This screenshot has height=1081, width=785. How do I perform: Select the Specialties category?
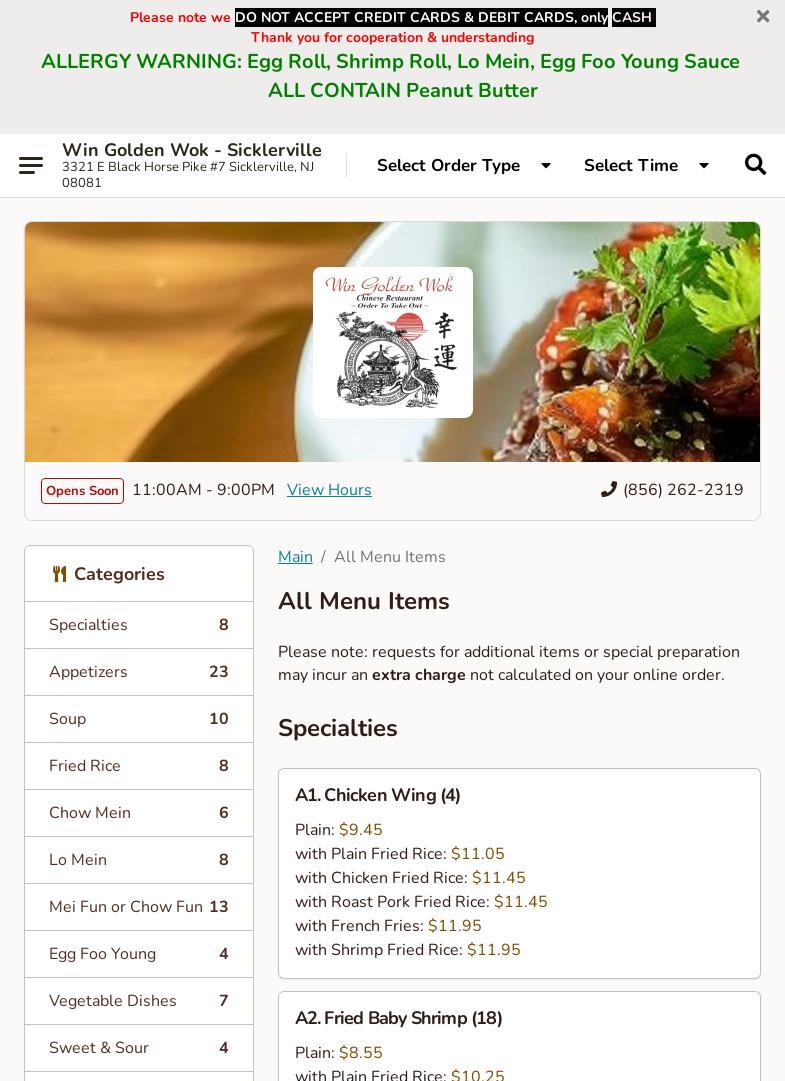(139, 625)
